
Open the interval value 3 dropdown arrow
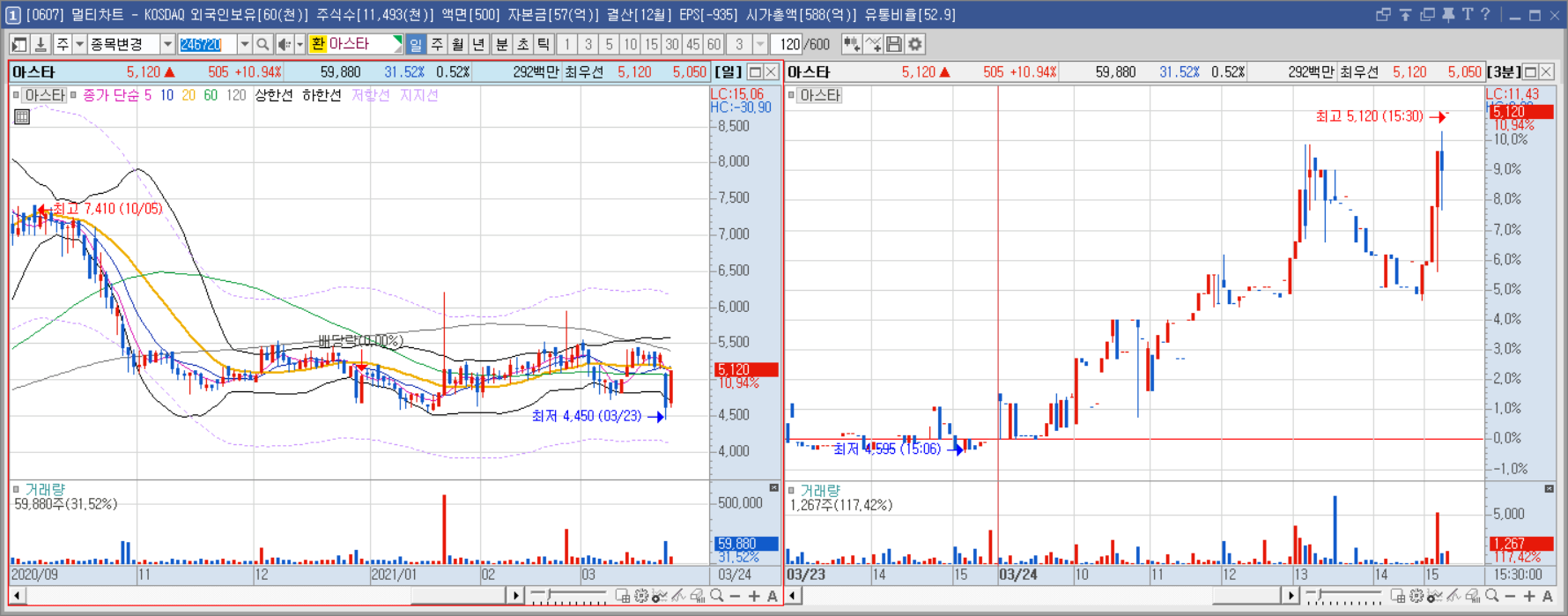760,44
